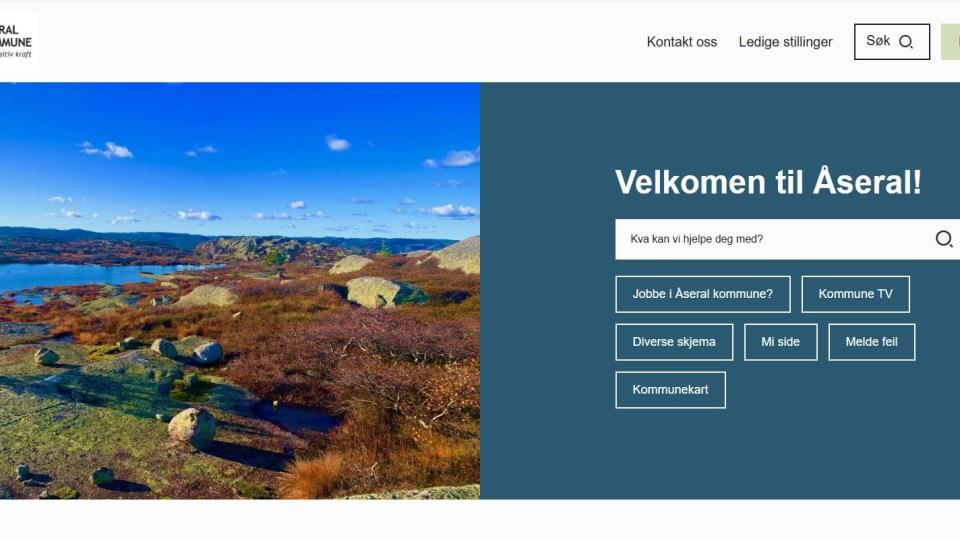The height and width of the screenshot is (540, 960).
Task: Click the empty header space before Kontakt oss
Action: (337, 42)
